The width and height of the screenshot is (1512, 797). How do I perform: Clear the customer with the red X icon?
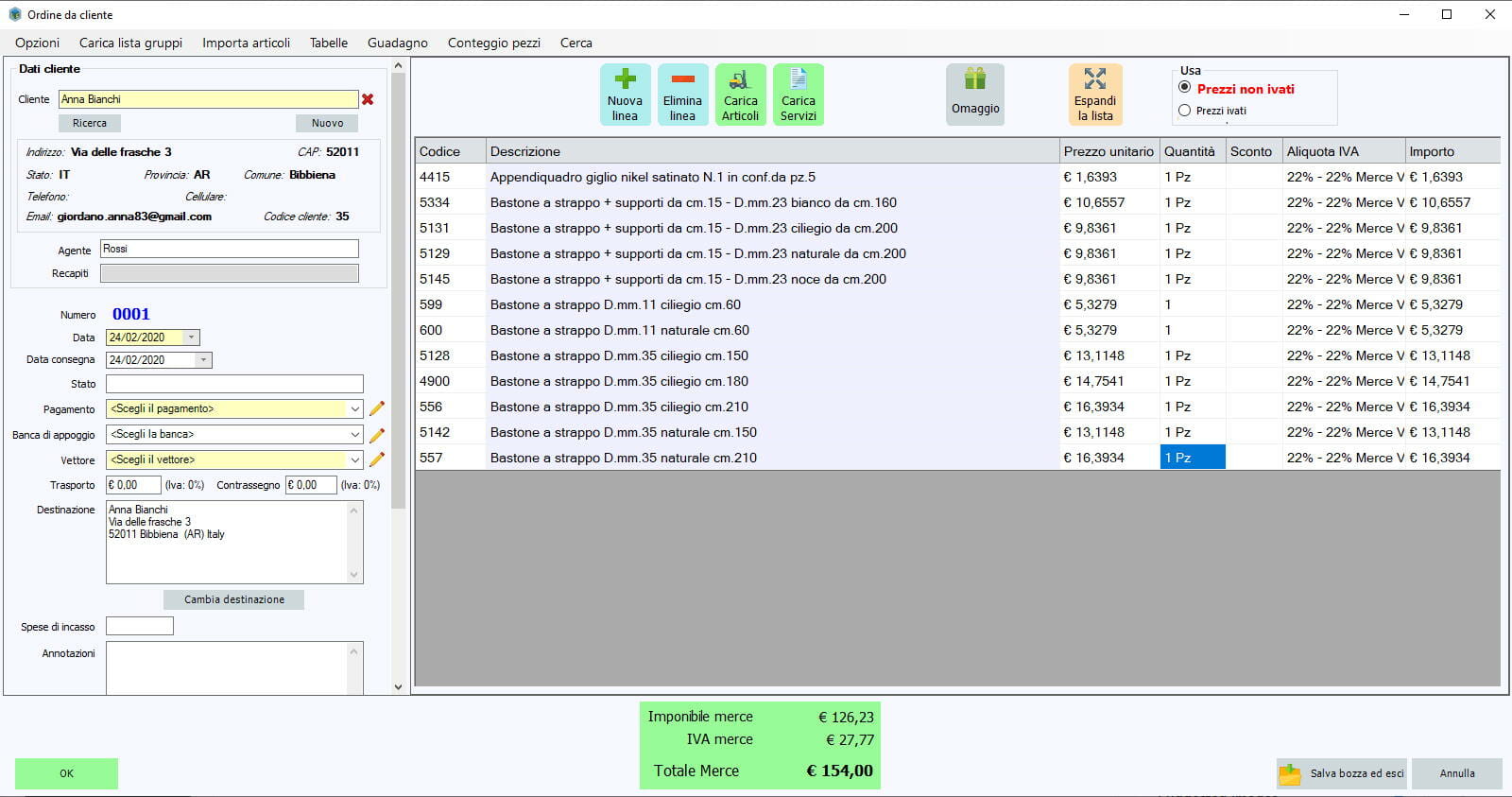[368, 99]
